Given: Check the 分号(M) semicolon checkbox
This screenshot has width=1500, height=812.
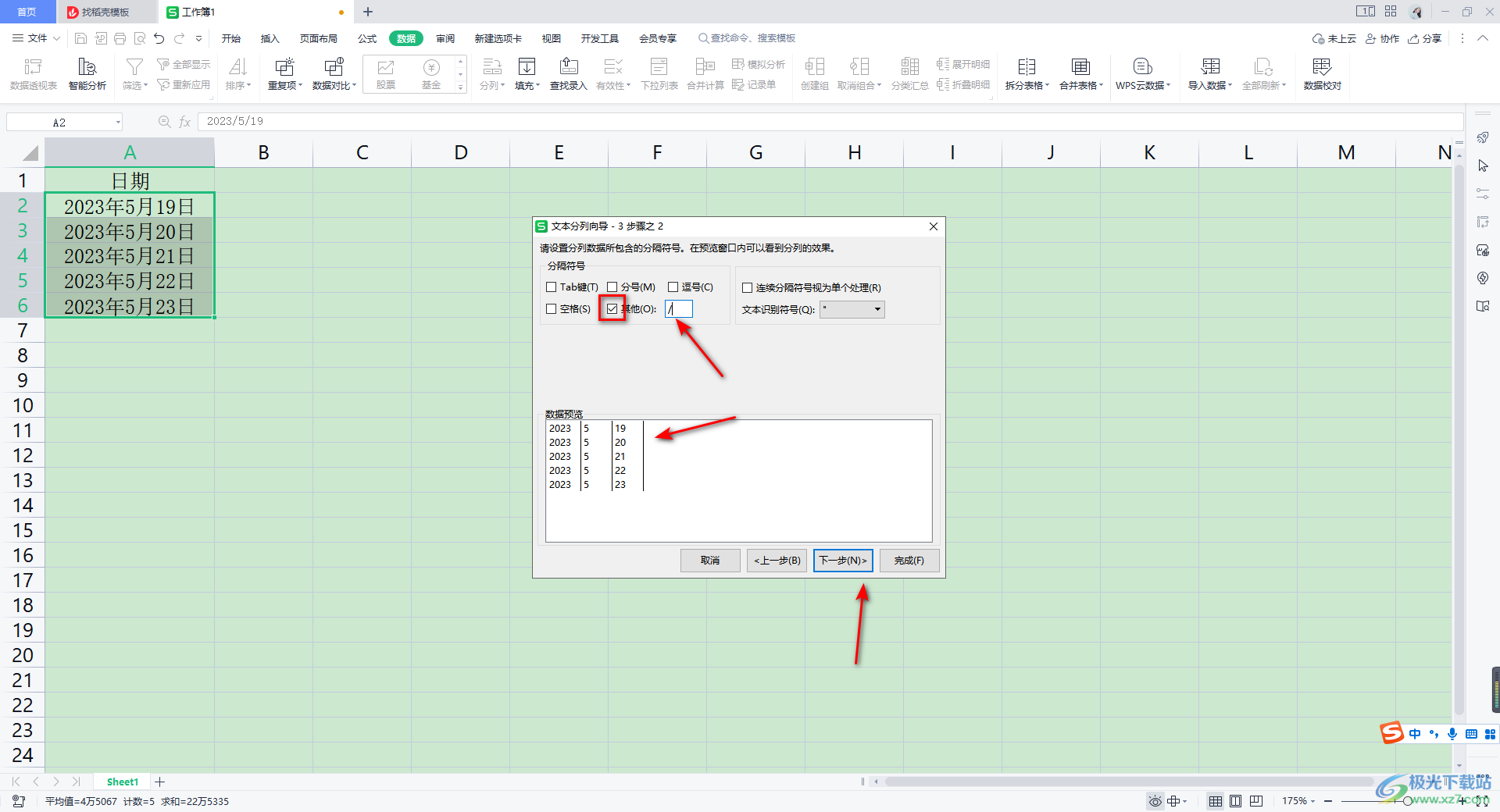Looking at the screenshot, I should [612, 287].
